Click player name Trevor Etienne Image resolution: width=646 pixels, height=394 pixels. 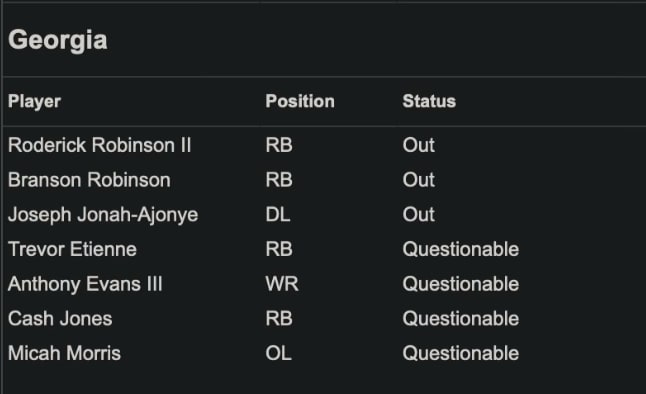(72, 249)
